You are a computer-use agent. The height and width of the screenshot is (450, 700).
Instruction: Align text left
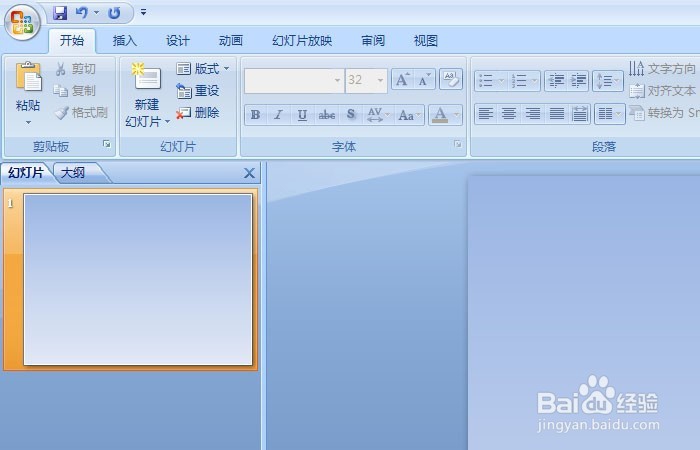pyautogui.click(x=486, y=113)
